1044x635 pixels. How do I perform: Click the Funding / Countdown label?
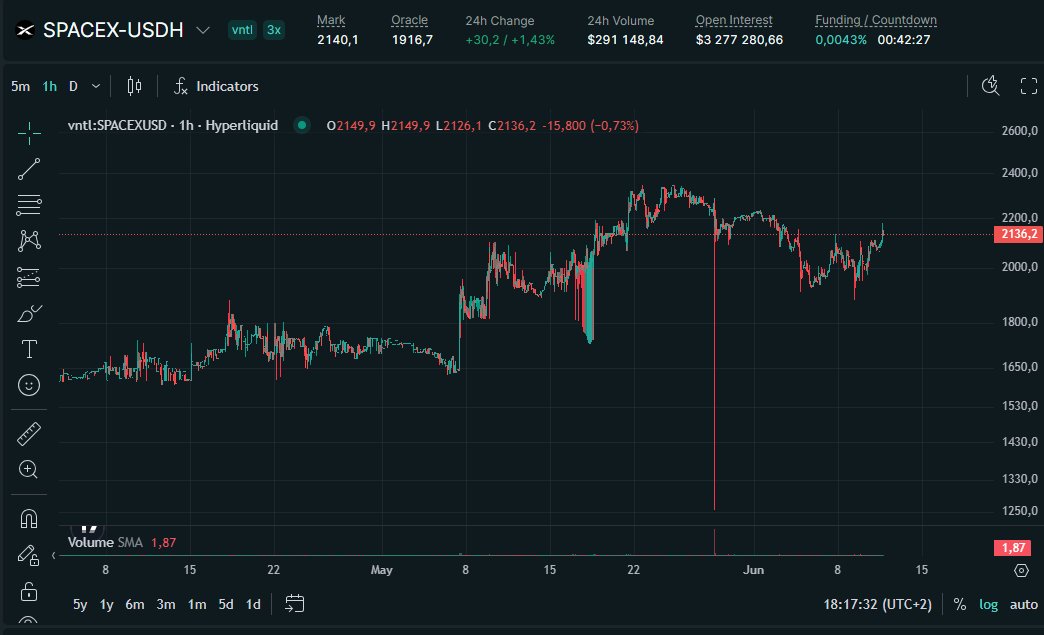point(876,20)
